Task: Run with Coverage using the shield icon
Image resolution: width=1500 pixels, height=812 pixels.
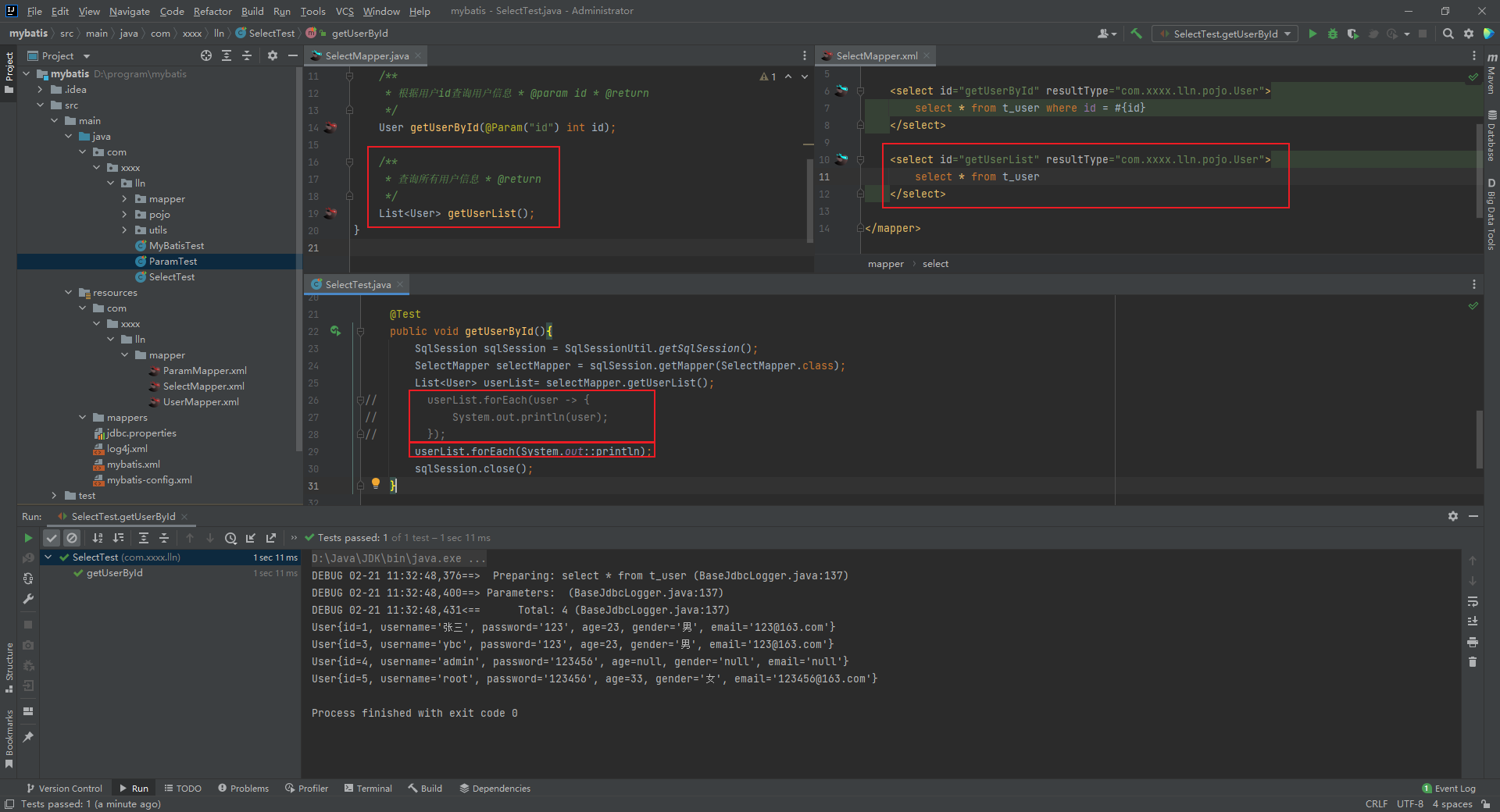Action: [x=1352, y=34]
